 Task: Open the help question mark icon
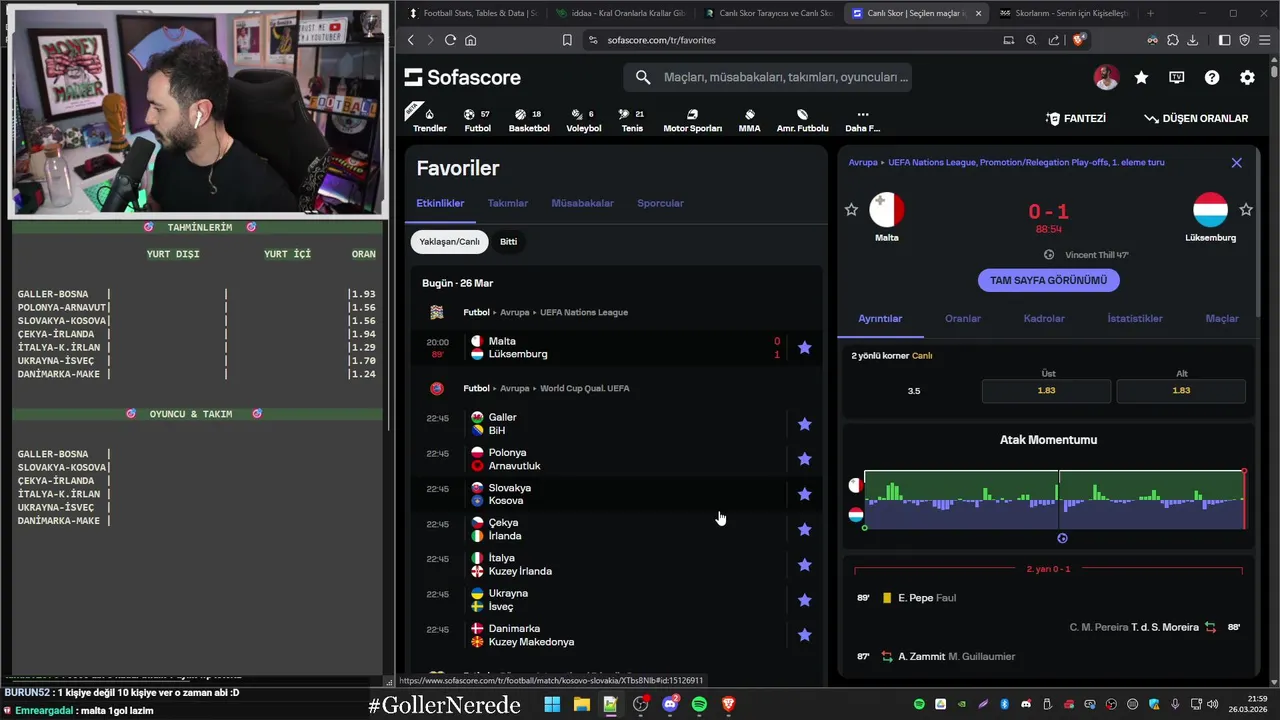(x=1212, y=77)
